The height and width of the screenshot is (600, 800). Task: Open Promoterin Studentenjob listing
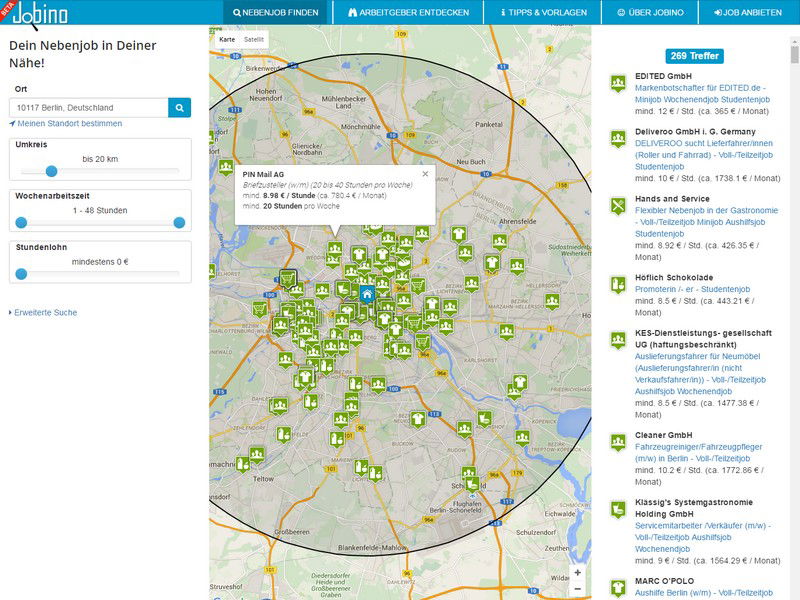pyautogui.click(x=692, y=289)
